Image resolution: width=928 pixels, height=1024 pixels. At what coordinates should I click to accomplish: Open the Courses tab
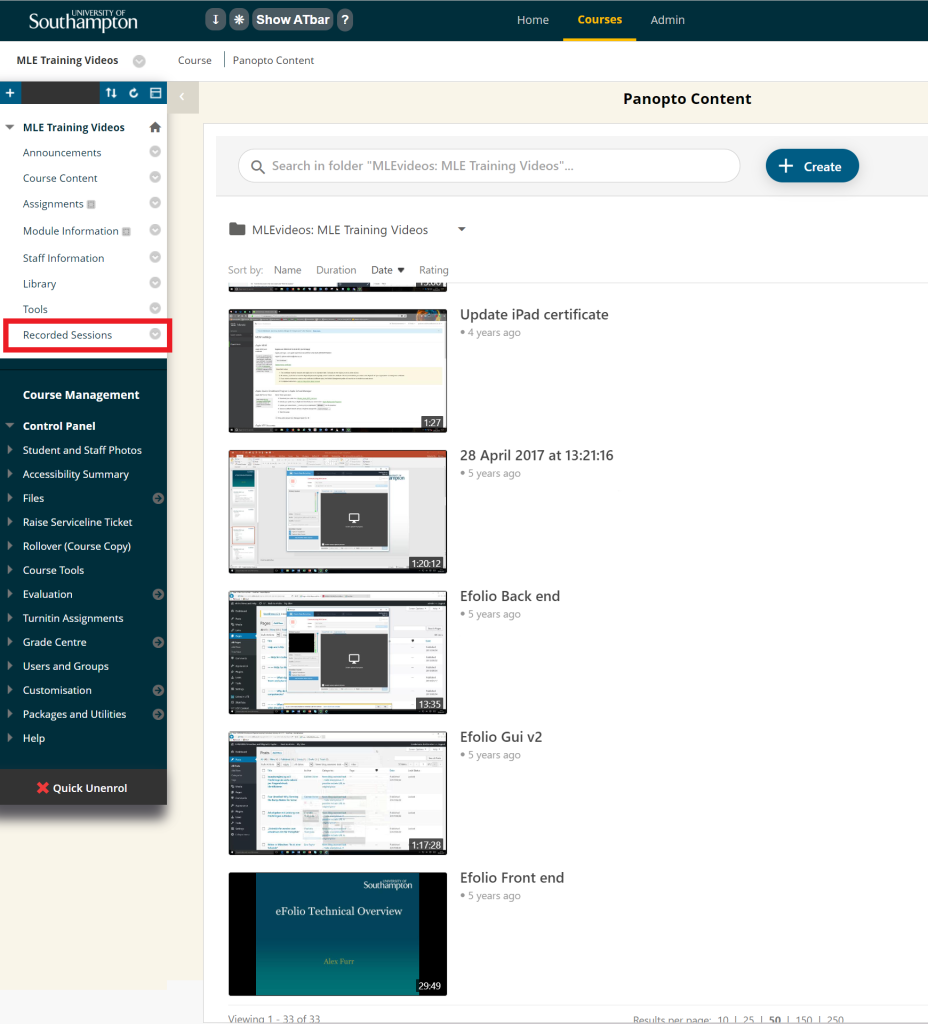[x=600, y=20]
